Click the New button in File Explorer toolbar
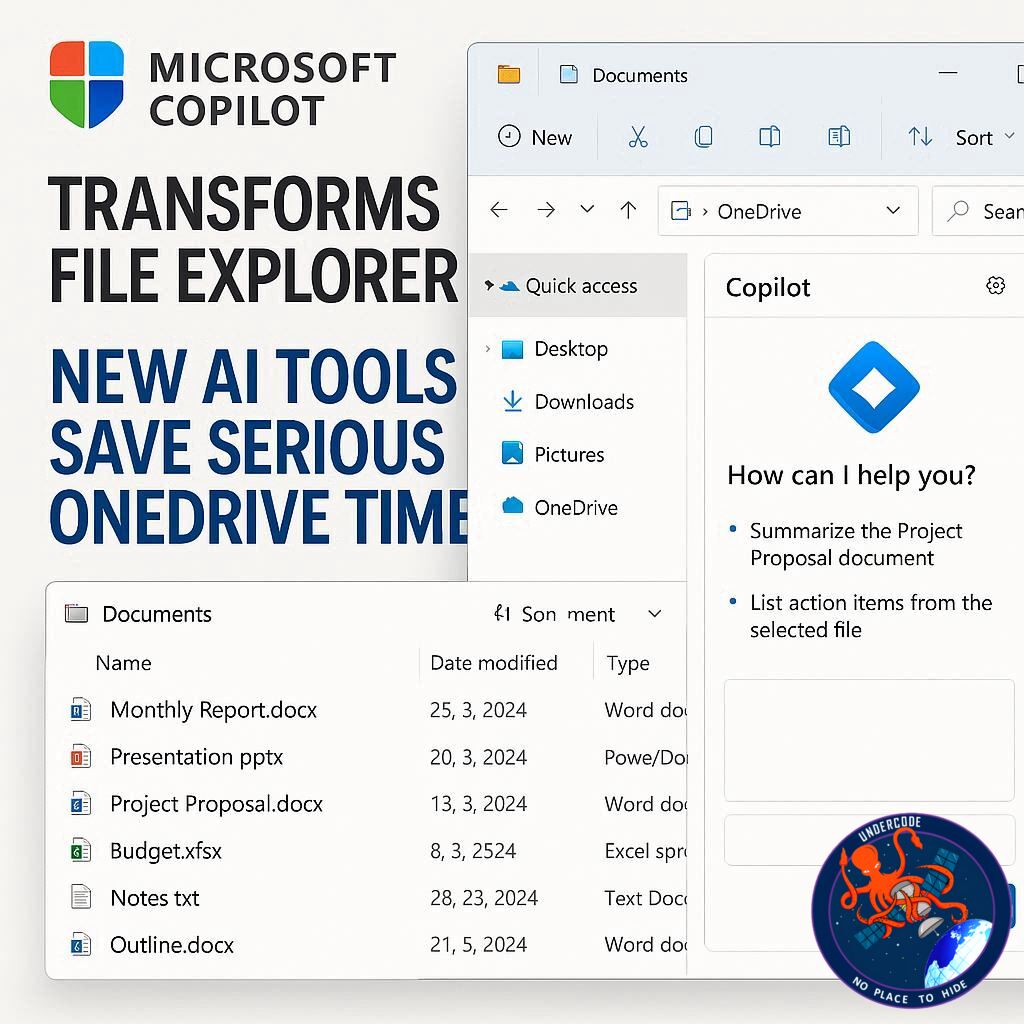The image size is (1024, 1024). pyautogui.click(x=534, y=137)
